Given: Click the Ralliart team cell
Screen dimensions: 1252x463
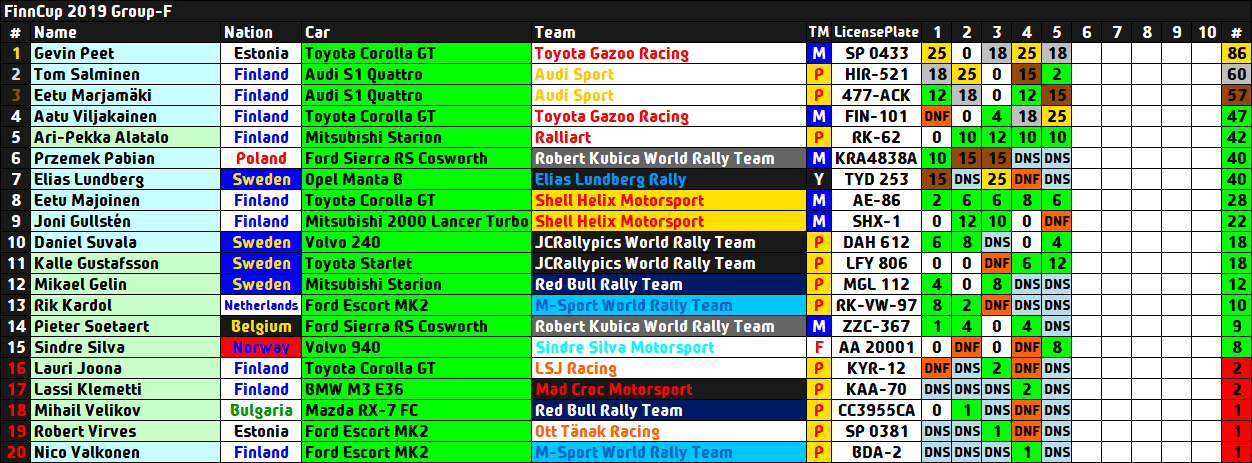Looking at the screenshot, I should [669, 137].
